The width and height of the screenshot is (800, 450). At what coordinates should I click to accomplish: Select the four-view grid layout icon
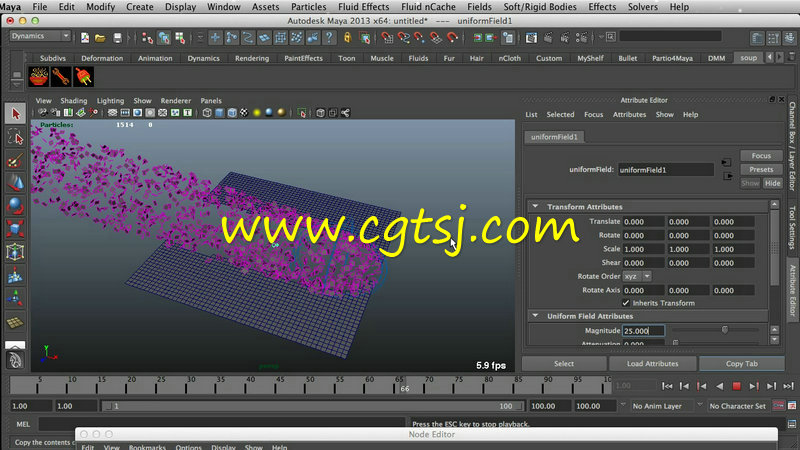(x=15, y=322)
